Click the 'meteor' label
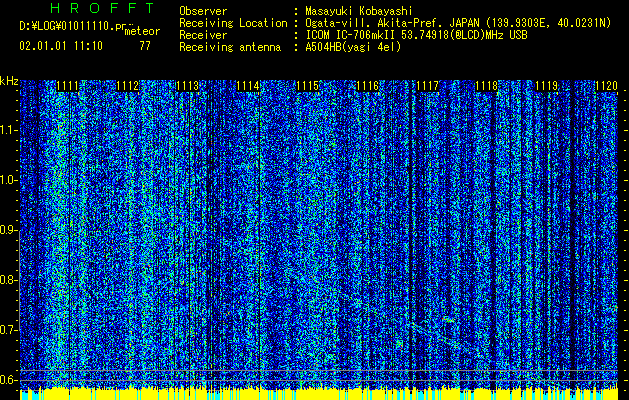 (x=142, y=31)
